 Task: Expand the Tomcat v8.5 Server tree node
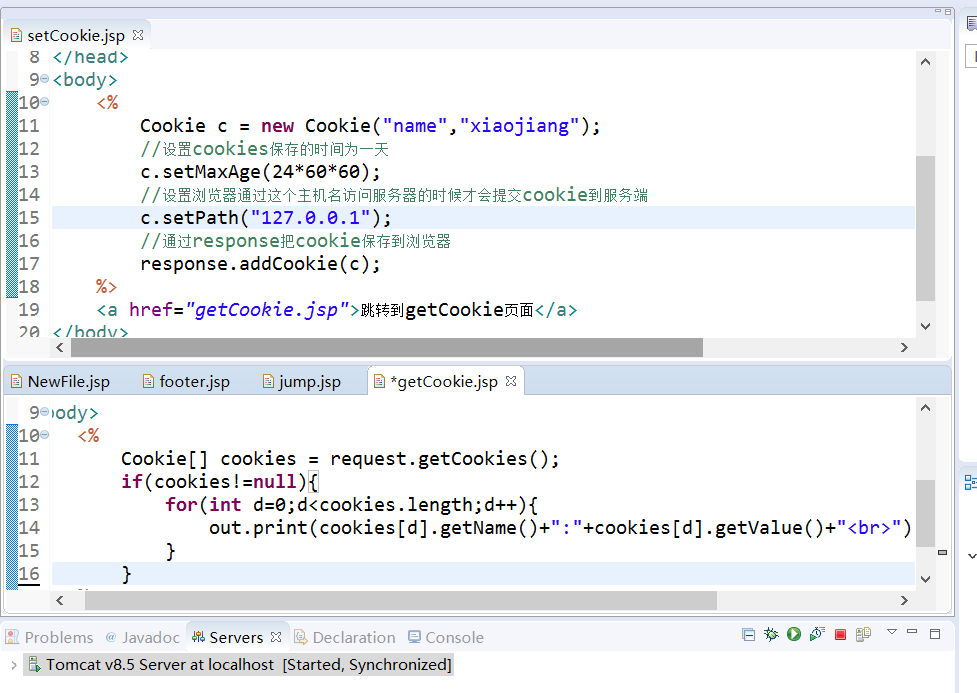13,665
